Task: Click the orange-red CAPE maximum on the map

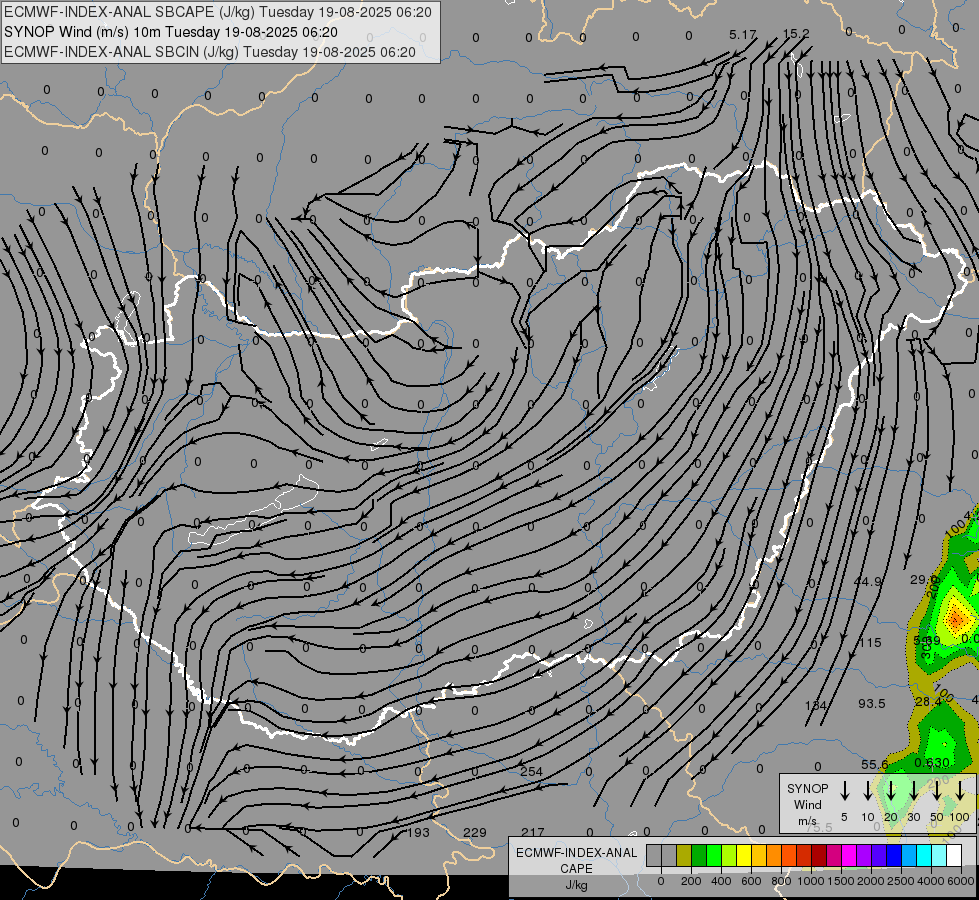Action: click(956, 618)
